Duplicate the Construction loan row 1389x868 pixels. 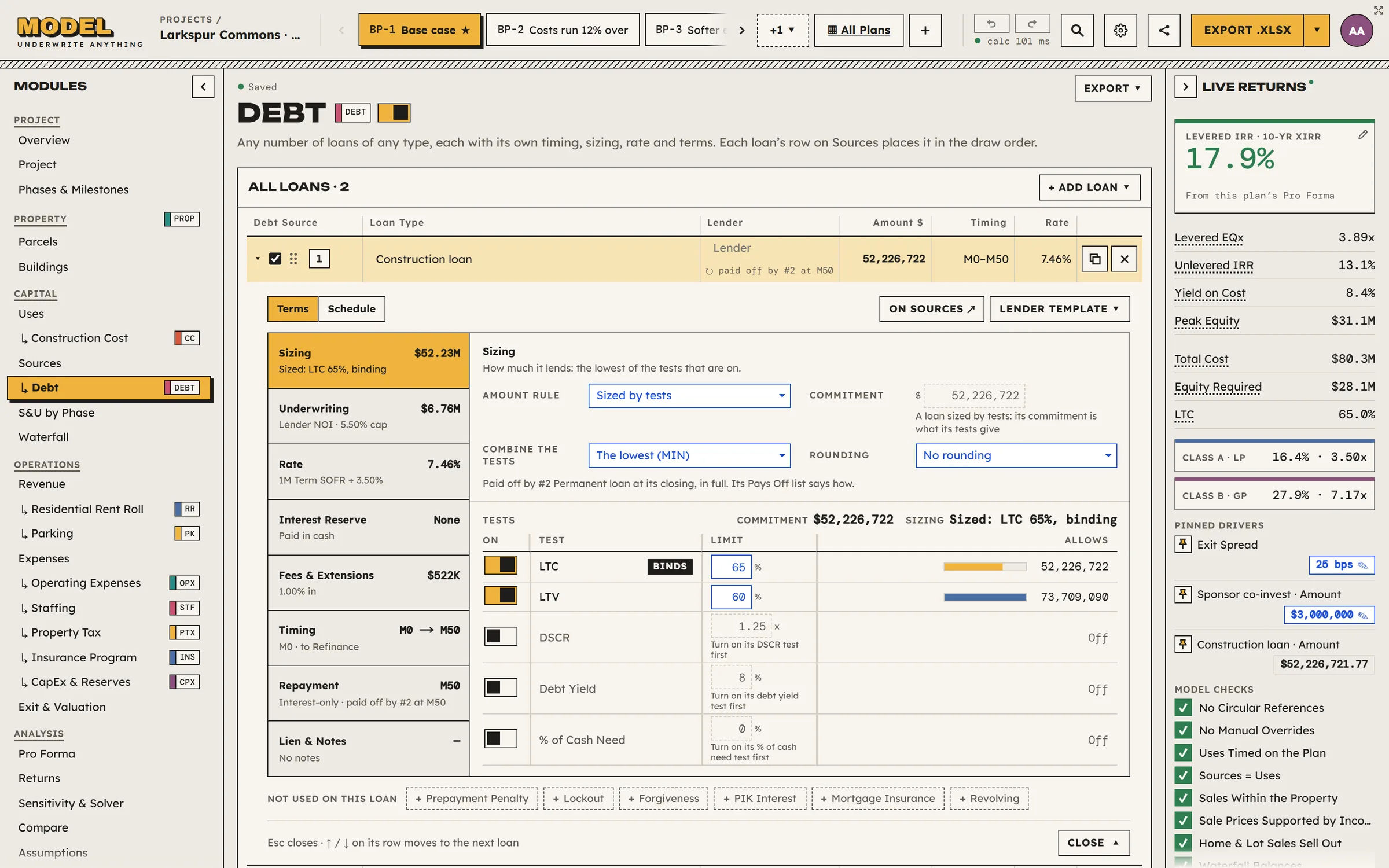[x=1094, y=259]
